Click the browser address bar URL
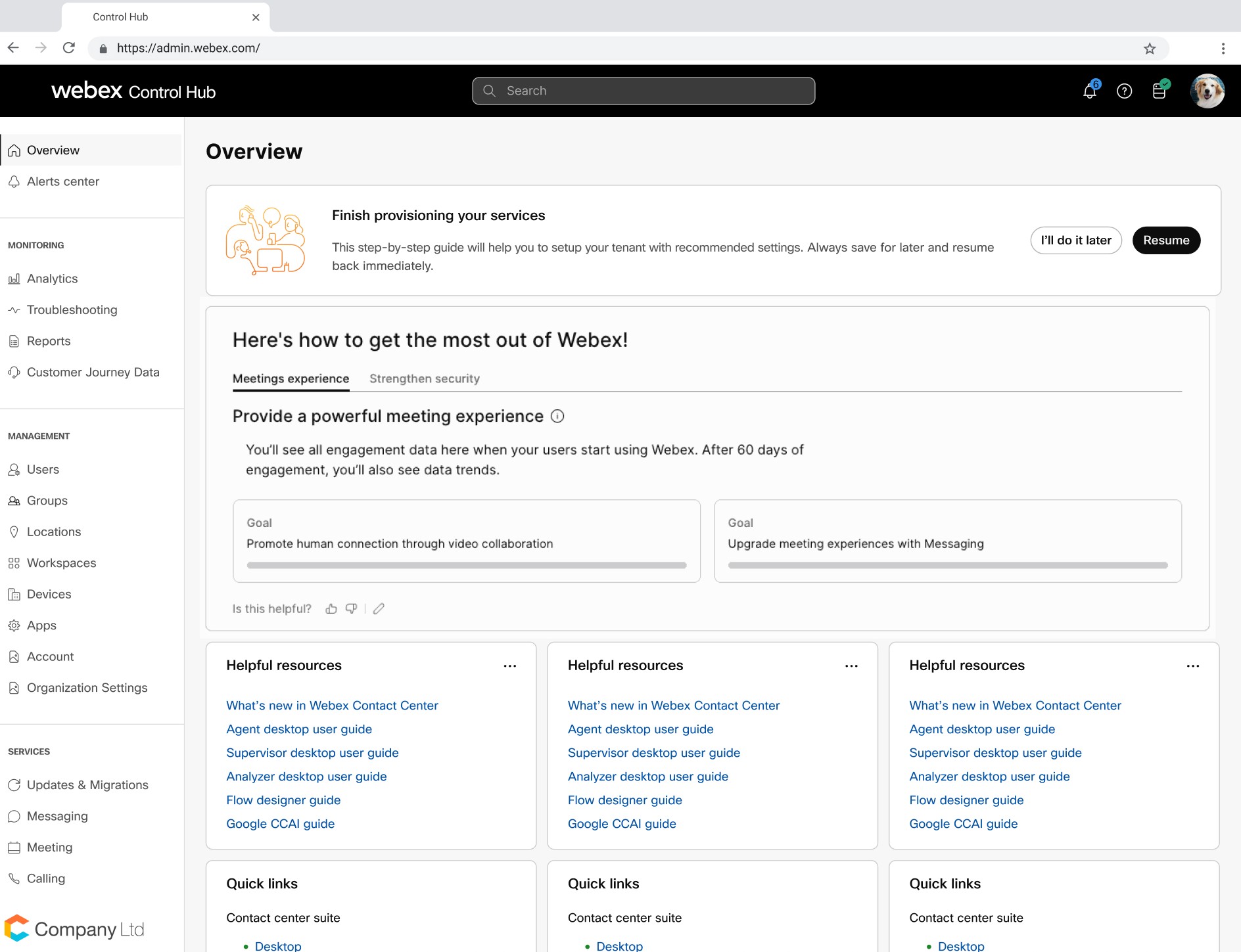The height and width of the screenshot is (952, 1241). (188, 48)
